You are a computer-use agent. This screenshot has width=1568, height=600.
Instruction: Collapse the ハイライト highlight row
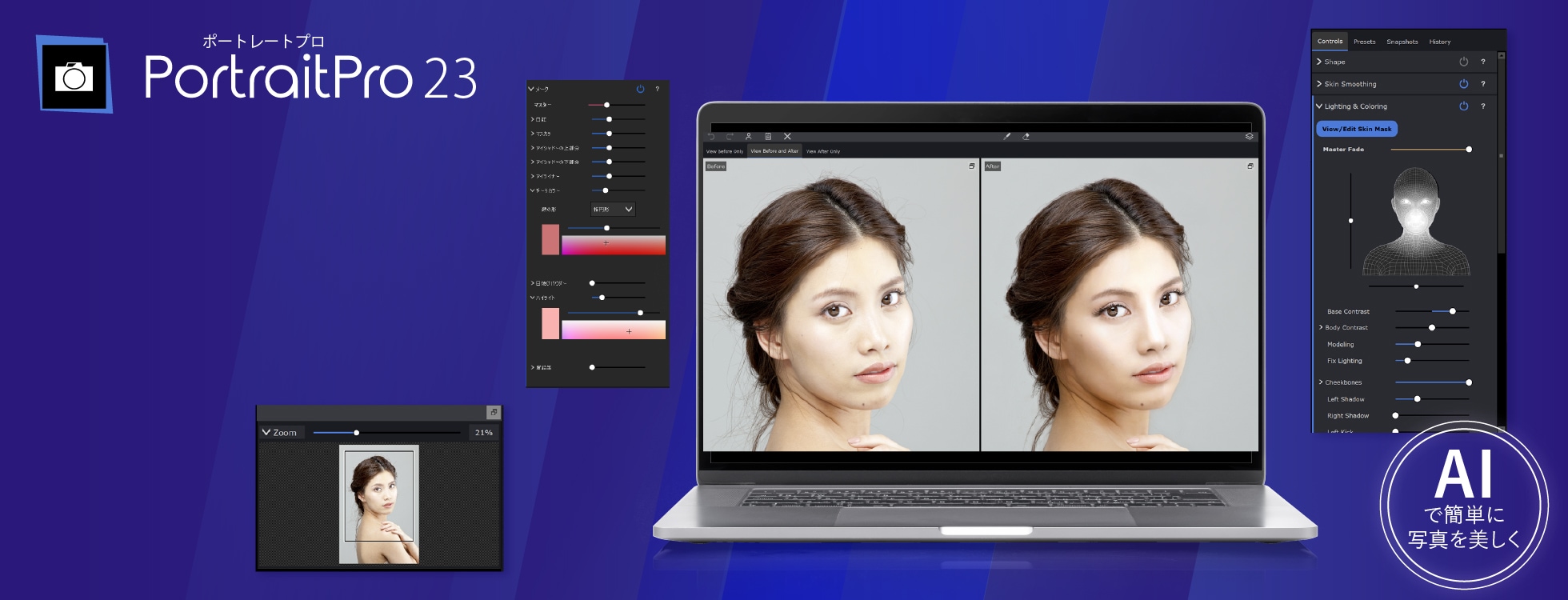pyautogui.click(x=533, y=298)
